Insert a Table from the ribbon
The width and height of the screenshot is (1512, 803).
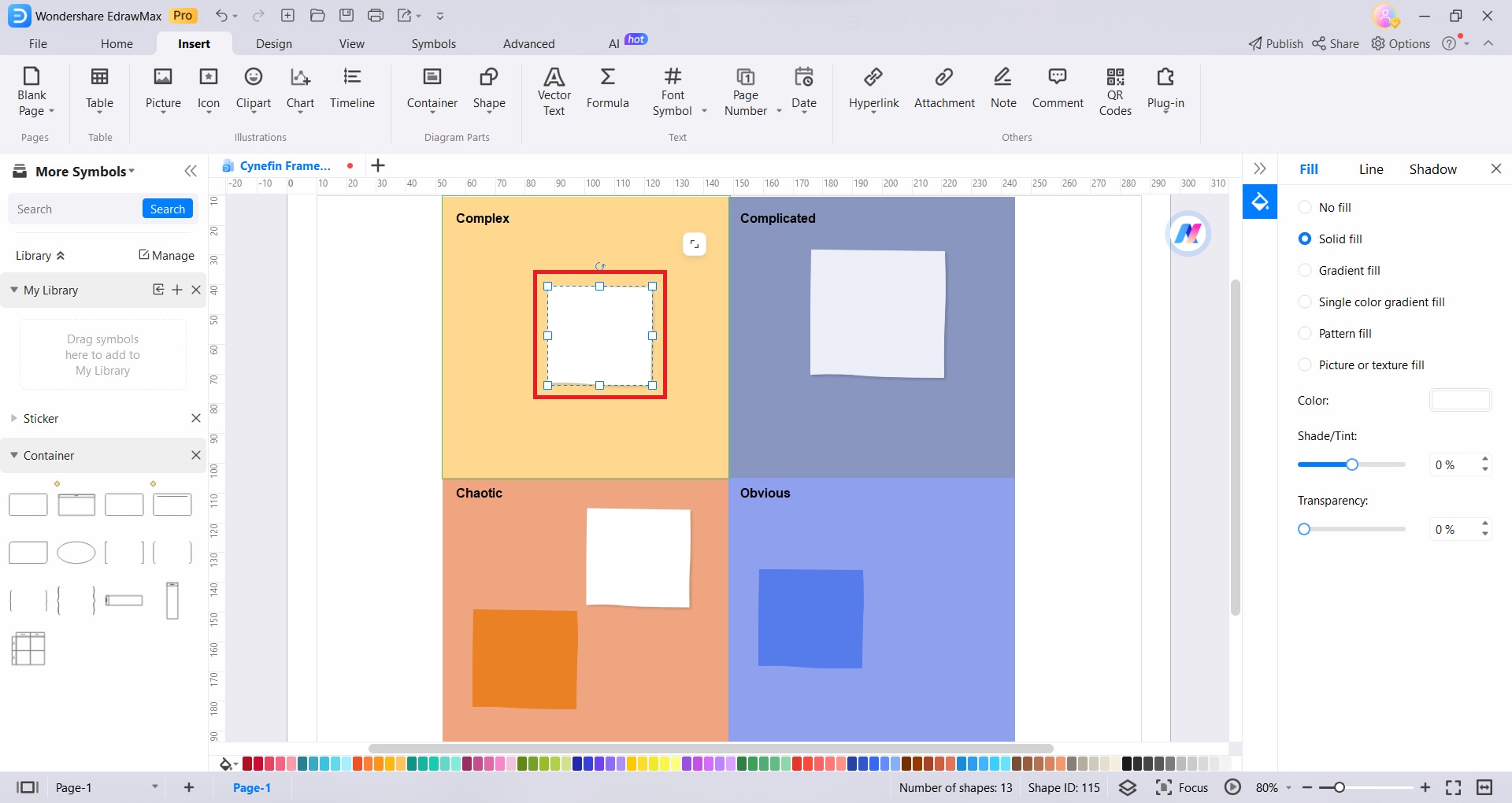pyautogui.click(x=99, y=91)
